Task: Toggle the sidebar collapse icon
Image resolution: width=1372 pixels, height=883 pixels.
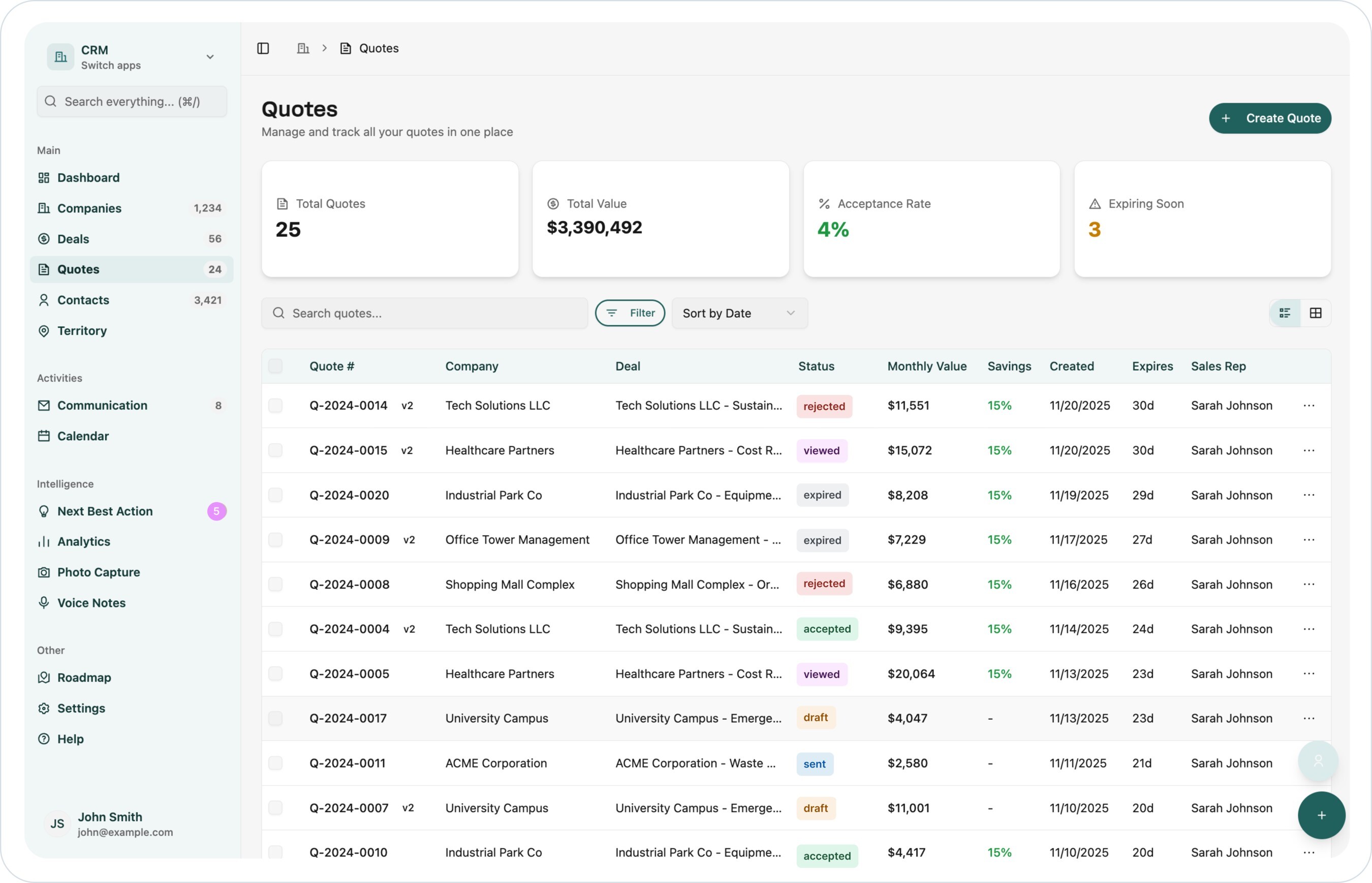Action: coord(263,48)
